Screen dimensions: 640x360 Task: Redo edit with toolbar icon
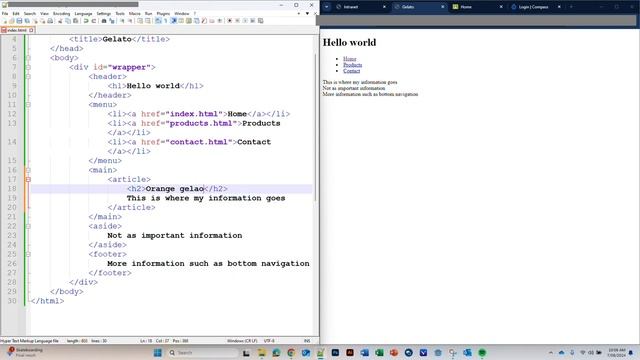(93, 21)
